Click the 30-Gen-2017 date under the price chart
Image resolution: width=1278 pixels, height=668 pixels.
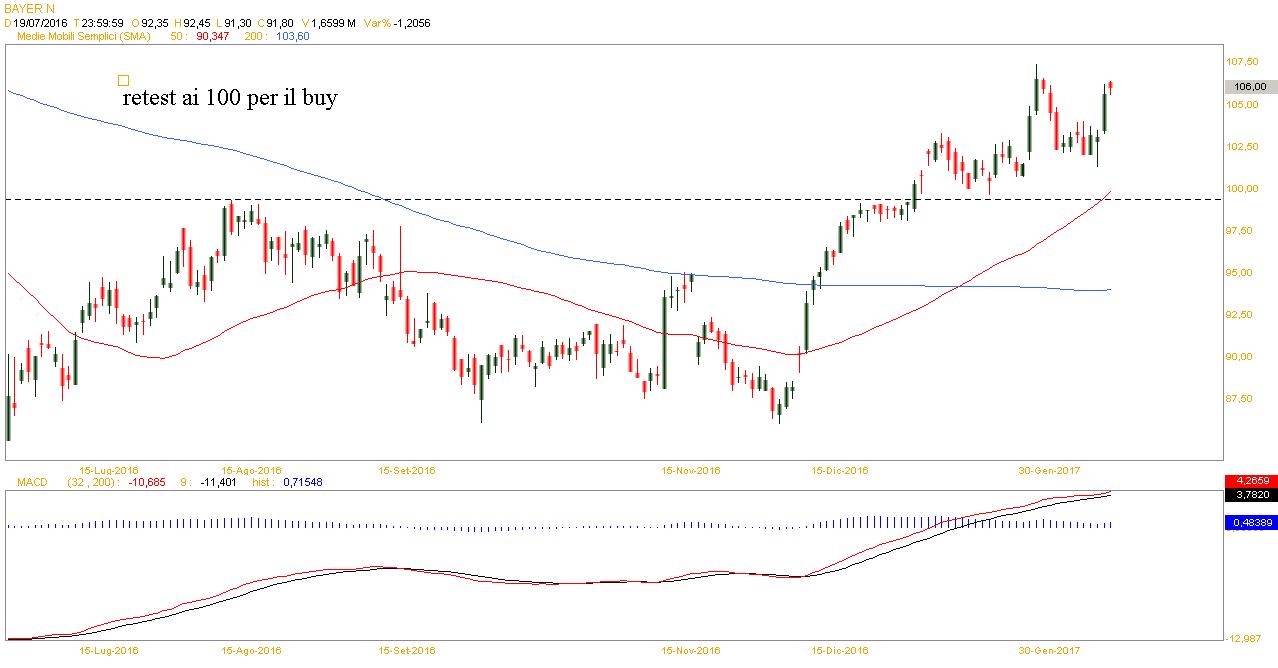tap(1049, 470)
